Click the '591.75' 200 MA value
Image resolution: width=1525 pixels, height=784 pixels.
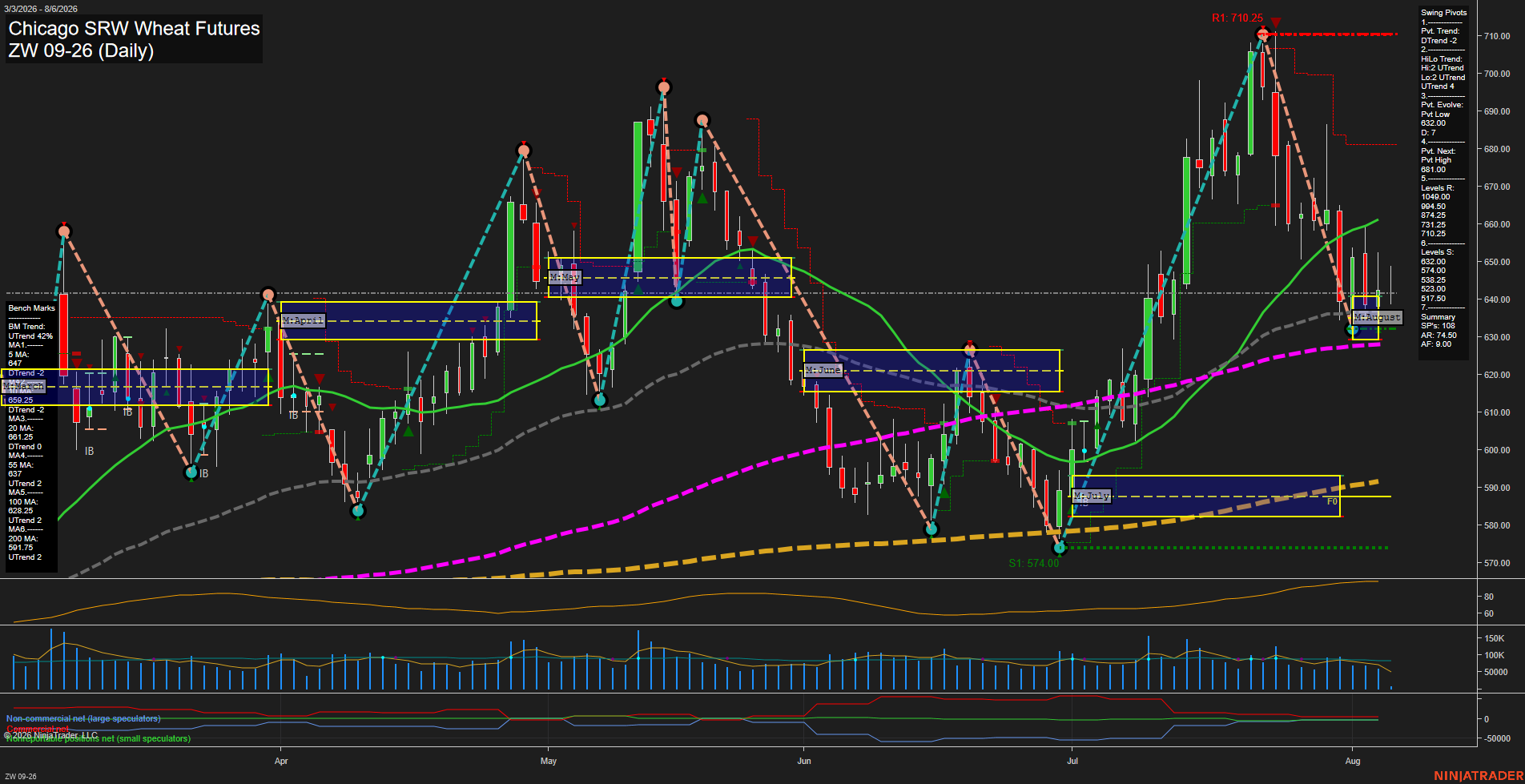[x=21, y=548]
